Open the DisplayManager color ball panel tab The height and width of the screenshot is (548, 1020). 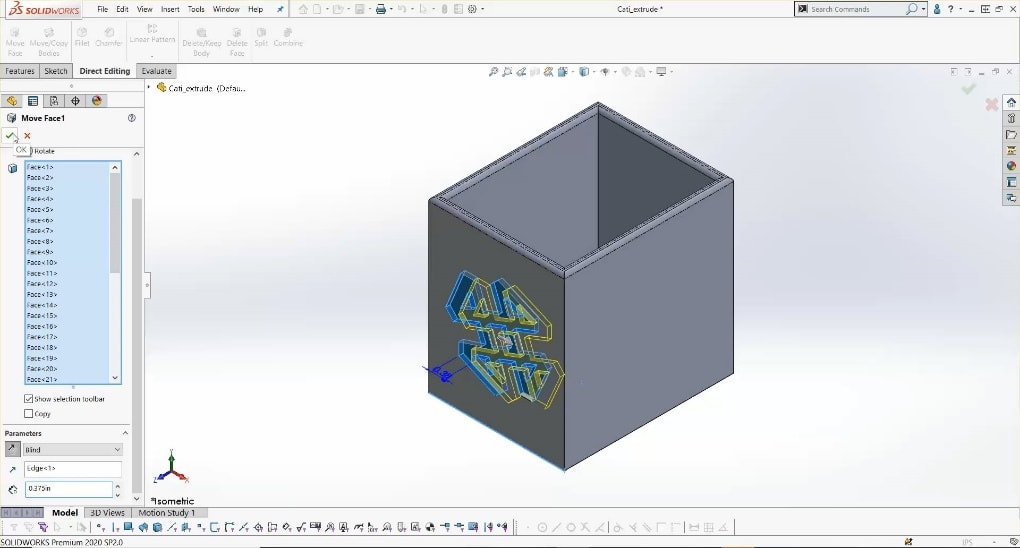pos(96,101)
